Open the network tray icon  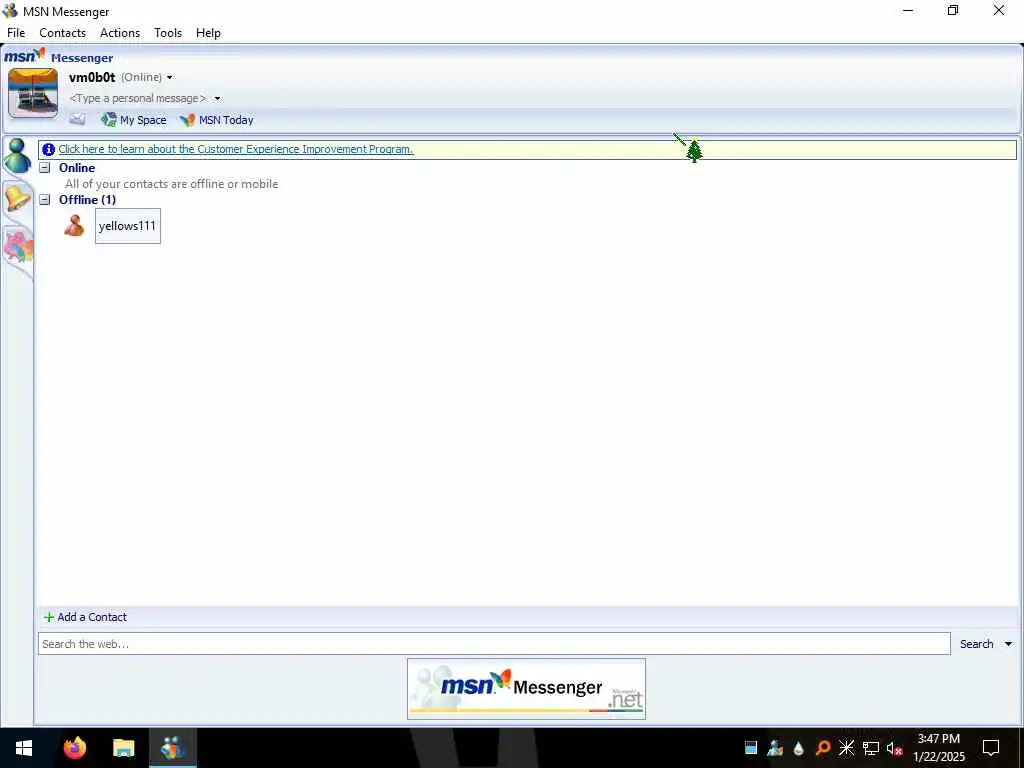click(x=871, y=748)
